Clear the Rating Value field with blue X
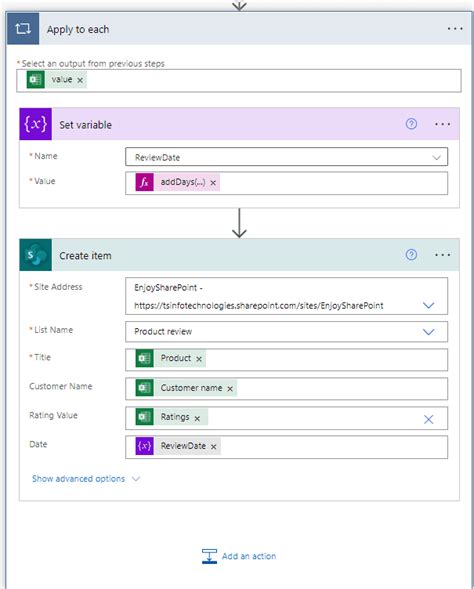The image size is (474, 589). (x=429, y=419)
